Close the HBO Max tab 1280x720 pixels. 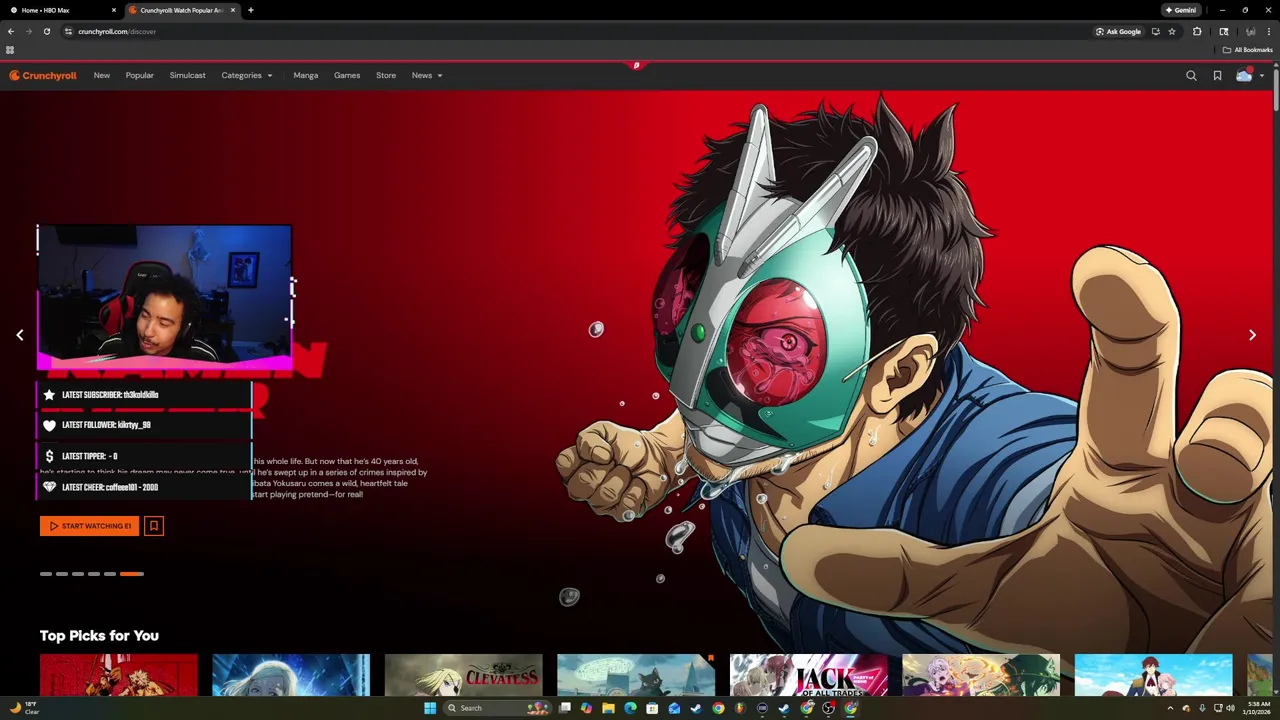(114, 10)
